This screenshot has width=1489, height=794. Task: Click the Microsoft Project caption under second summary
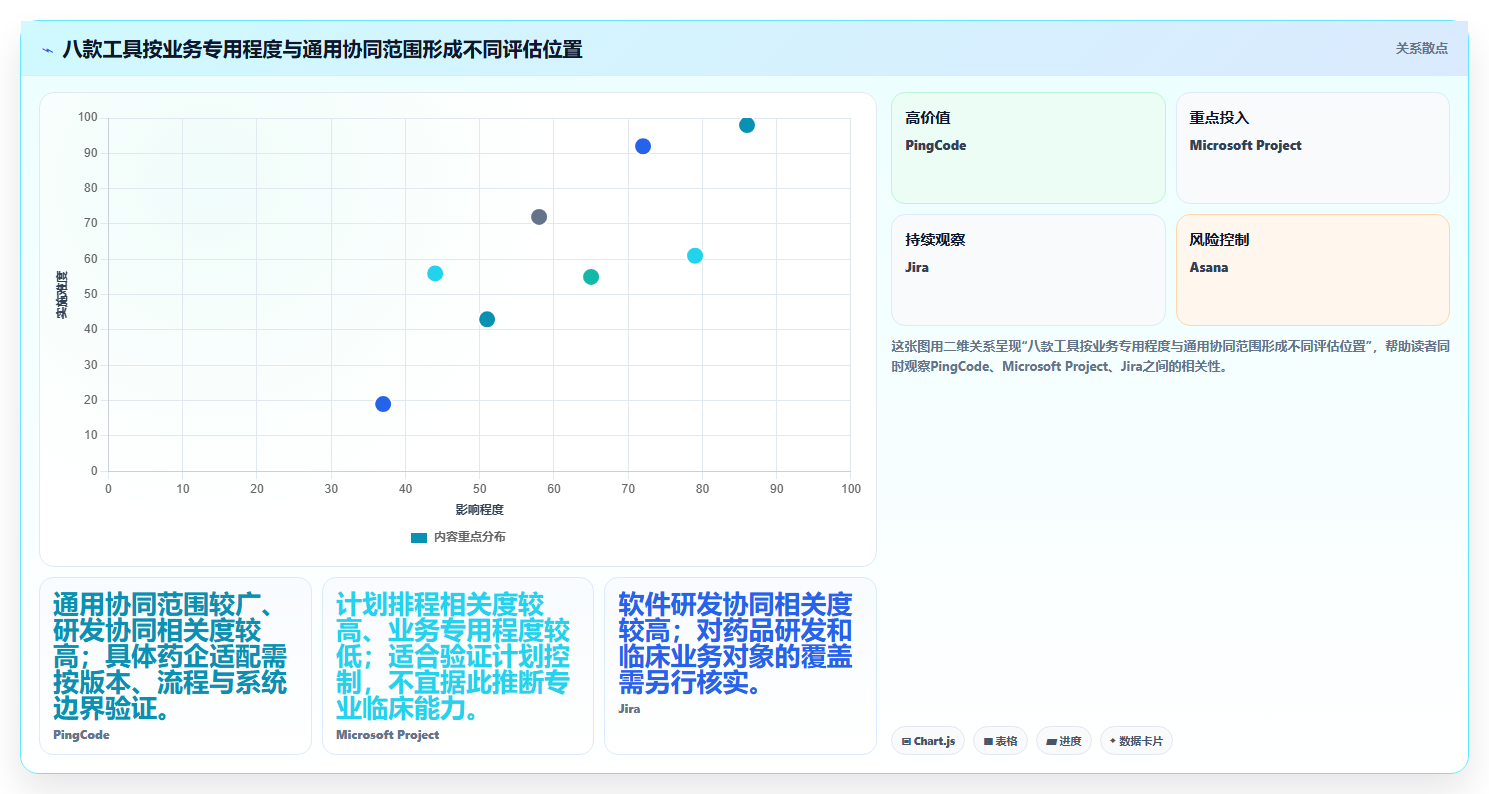click(x=388, y=735)
